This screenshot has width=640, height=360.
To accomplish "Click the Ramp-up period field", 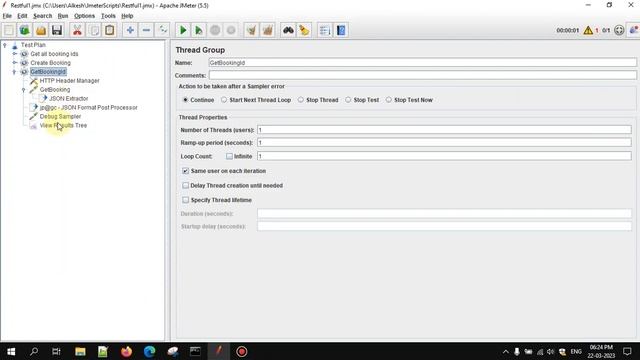I will pyautogui.click(x=444, y=143).
